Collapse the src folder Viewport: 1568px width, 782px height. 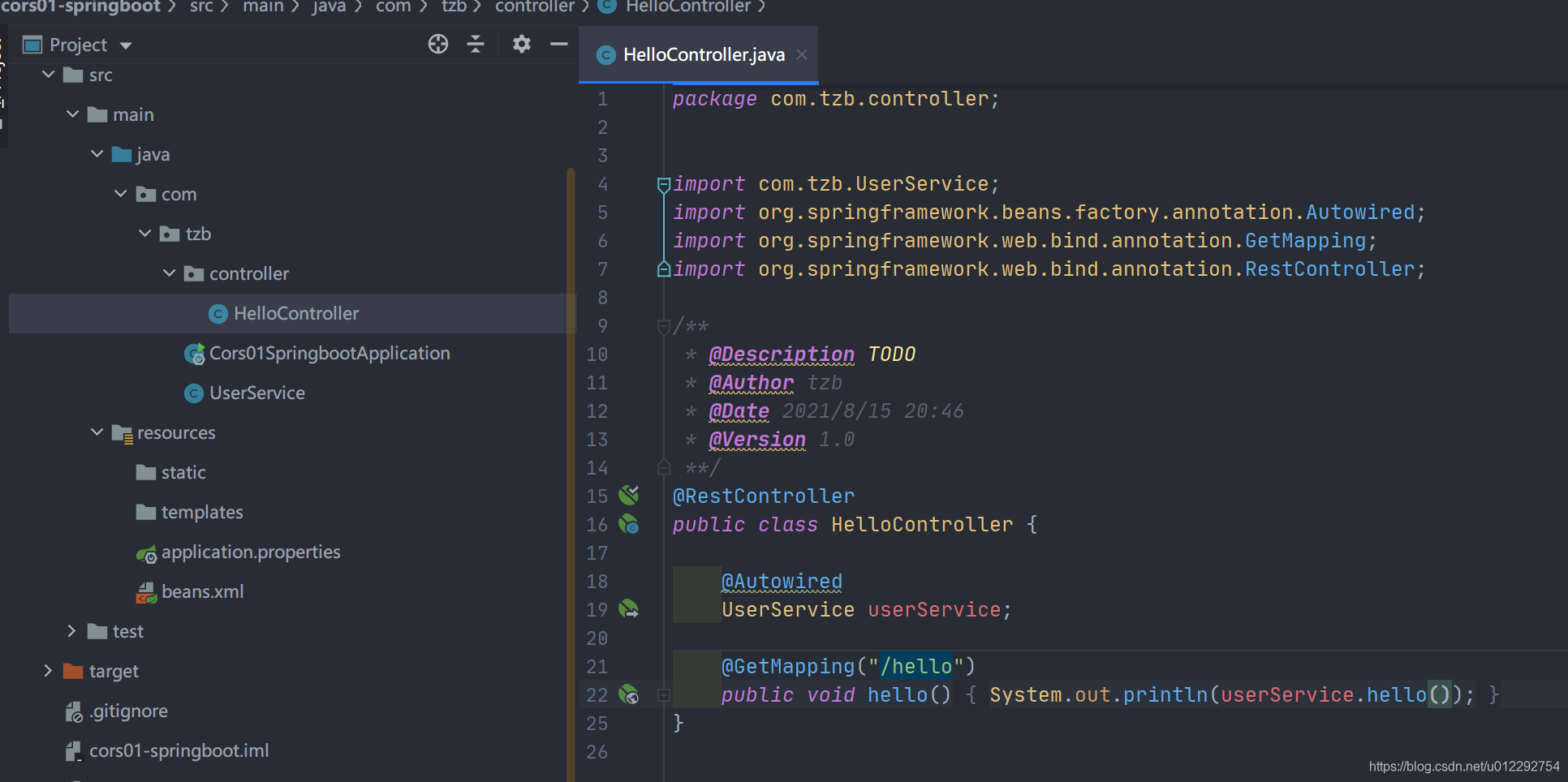(49, 75)
